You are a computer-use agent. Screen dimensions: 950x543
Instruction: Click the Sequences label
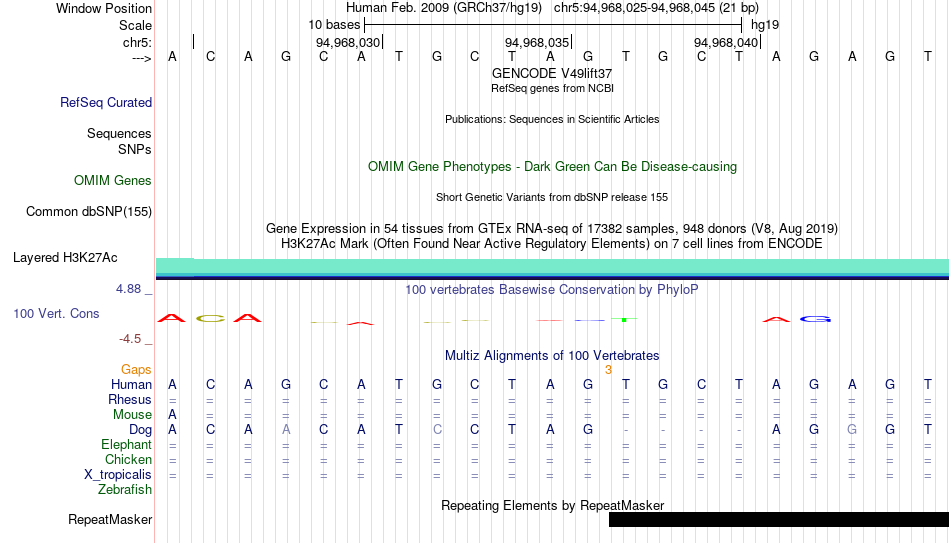coord(119,133)
